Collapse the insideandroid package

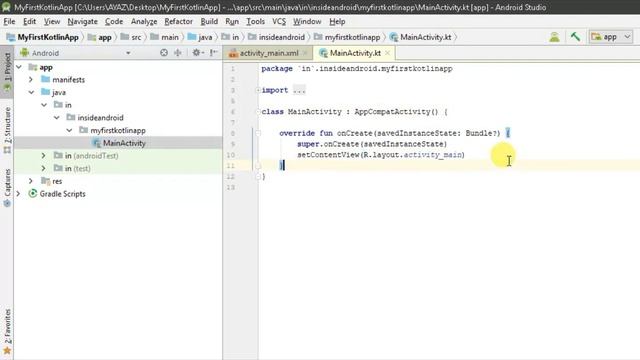pos(56,118)
